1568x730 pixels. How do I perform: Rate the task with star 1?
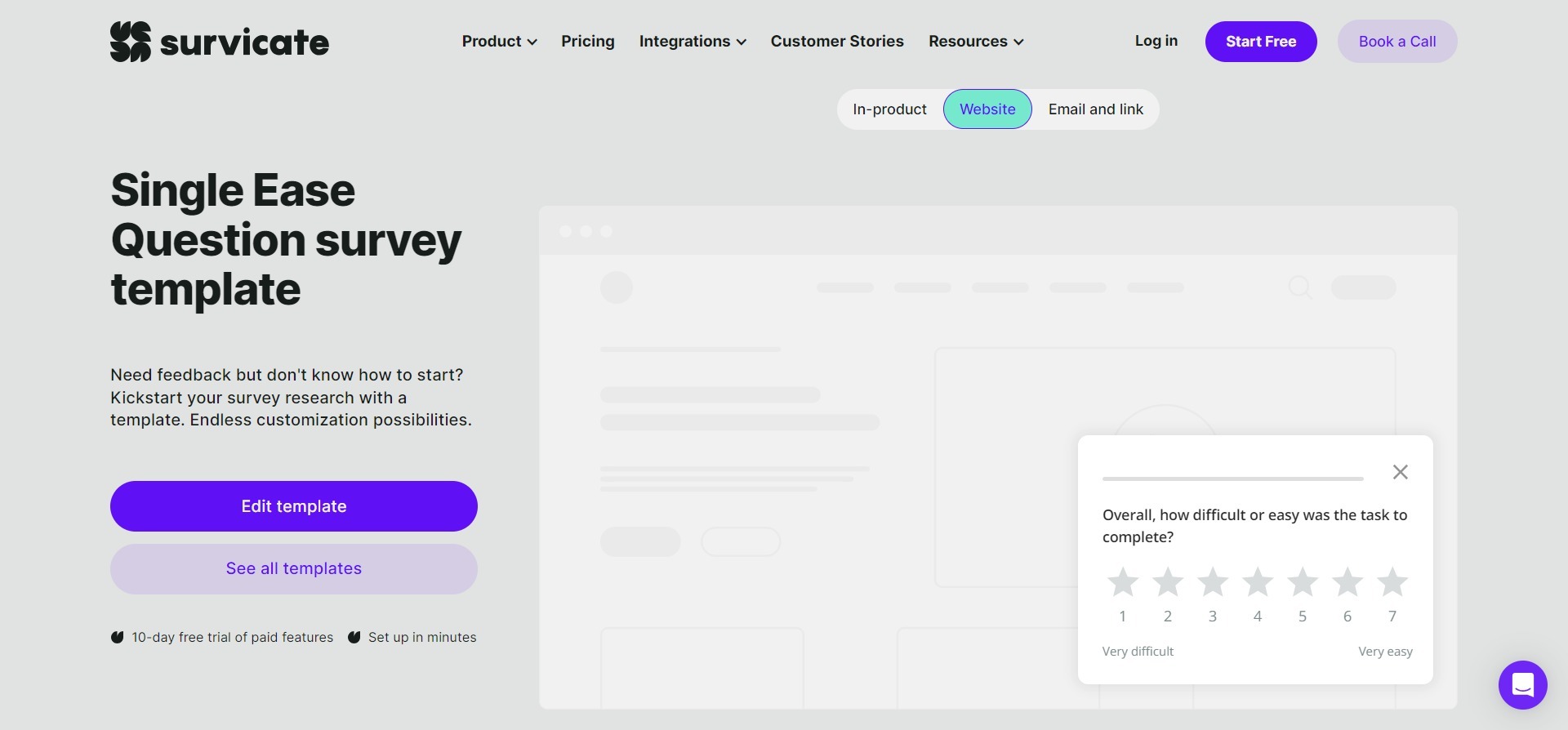[1123, 582]
